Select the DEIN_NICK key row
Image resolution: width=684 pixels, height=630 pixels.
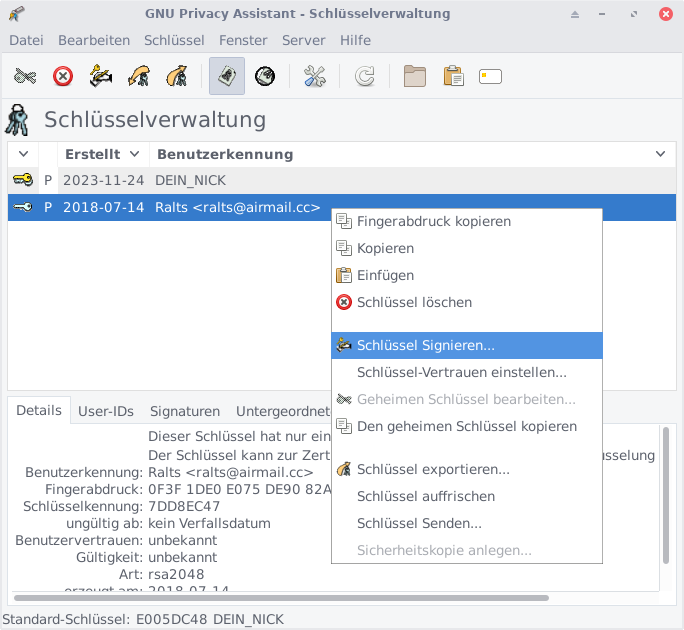[190, 181]
